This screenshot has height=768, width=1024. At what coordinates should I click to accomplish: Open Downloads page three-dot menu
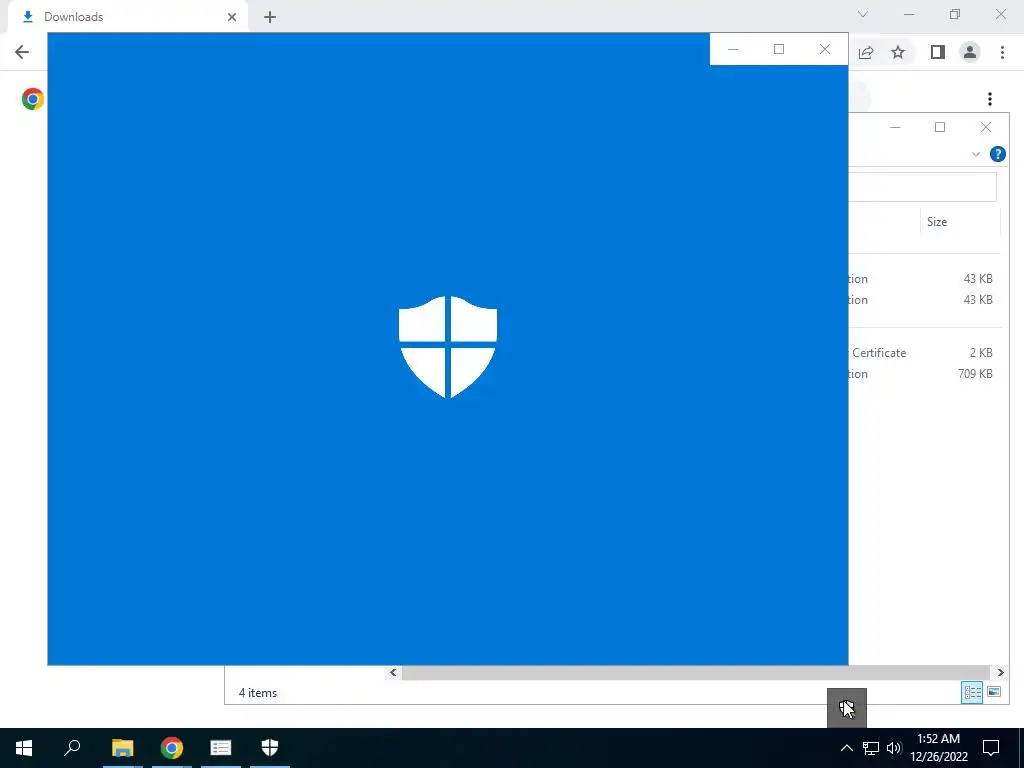990,99
